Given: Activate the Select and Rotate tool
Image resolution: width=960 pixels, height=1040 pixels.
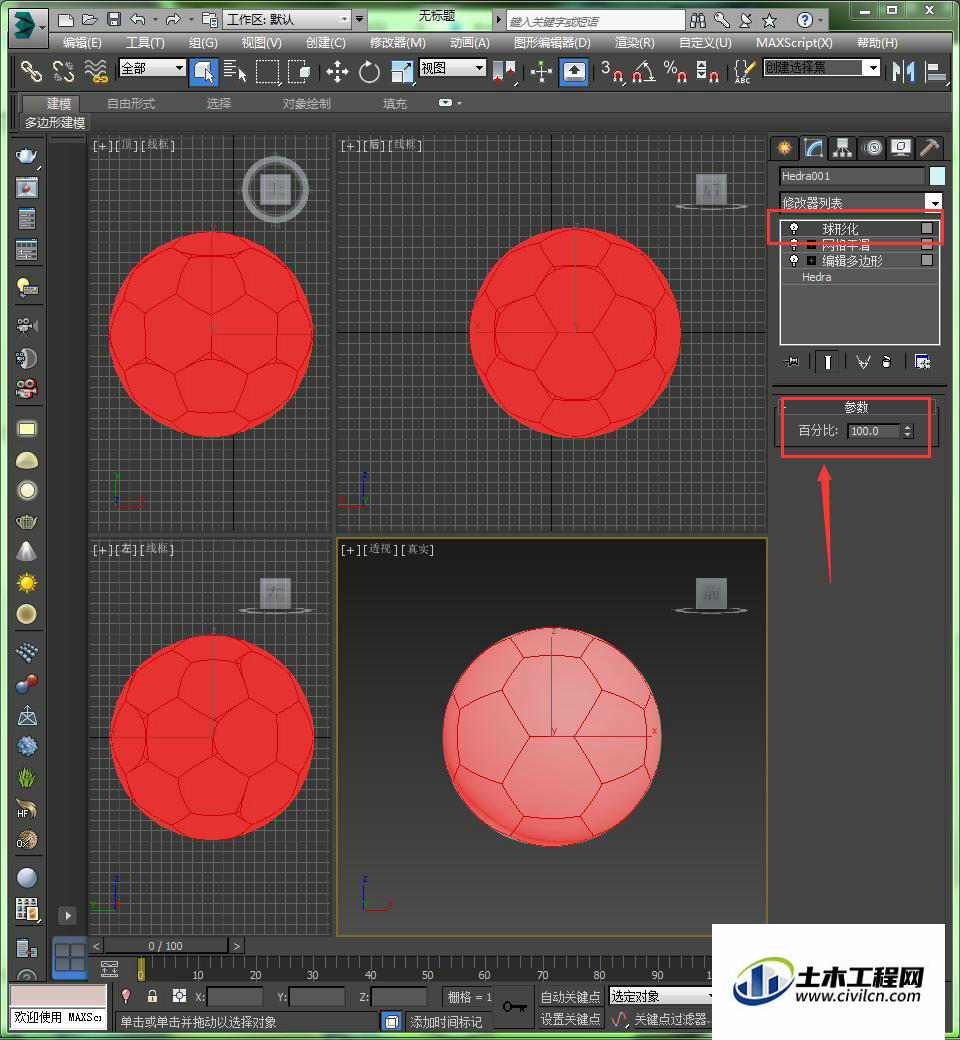Looking at the screenshot, I should pos(369,71).
